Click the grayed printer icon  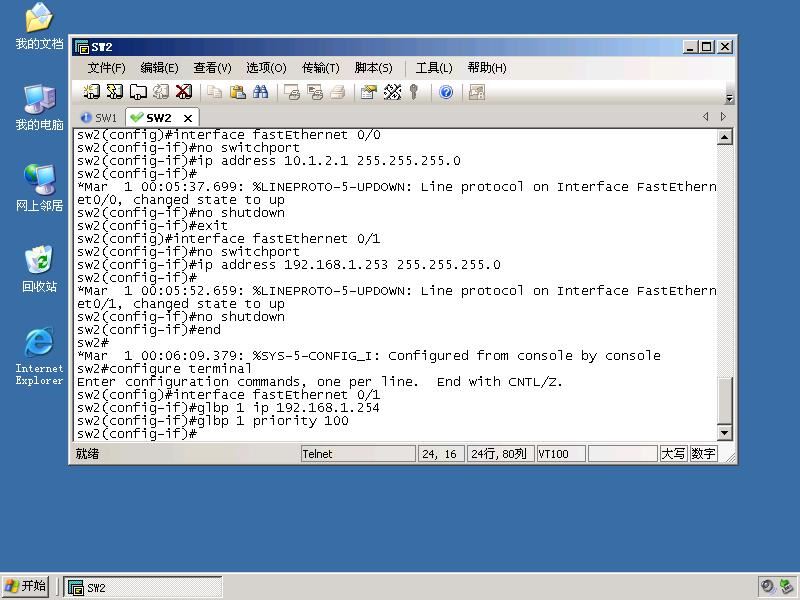click(x=338, y=92)
